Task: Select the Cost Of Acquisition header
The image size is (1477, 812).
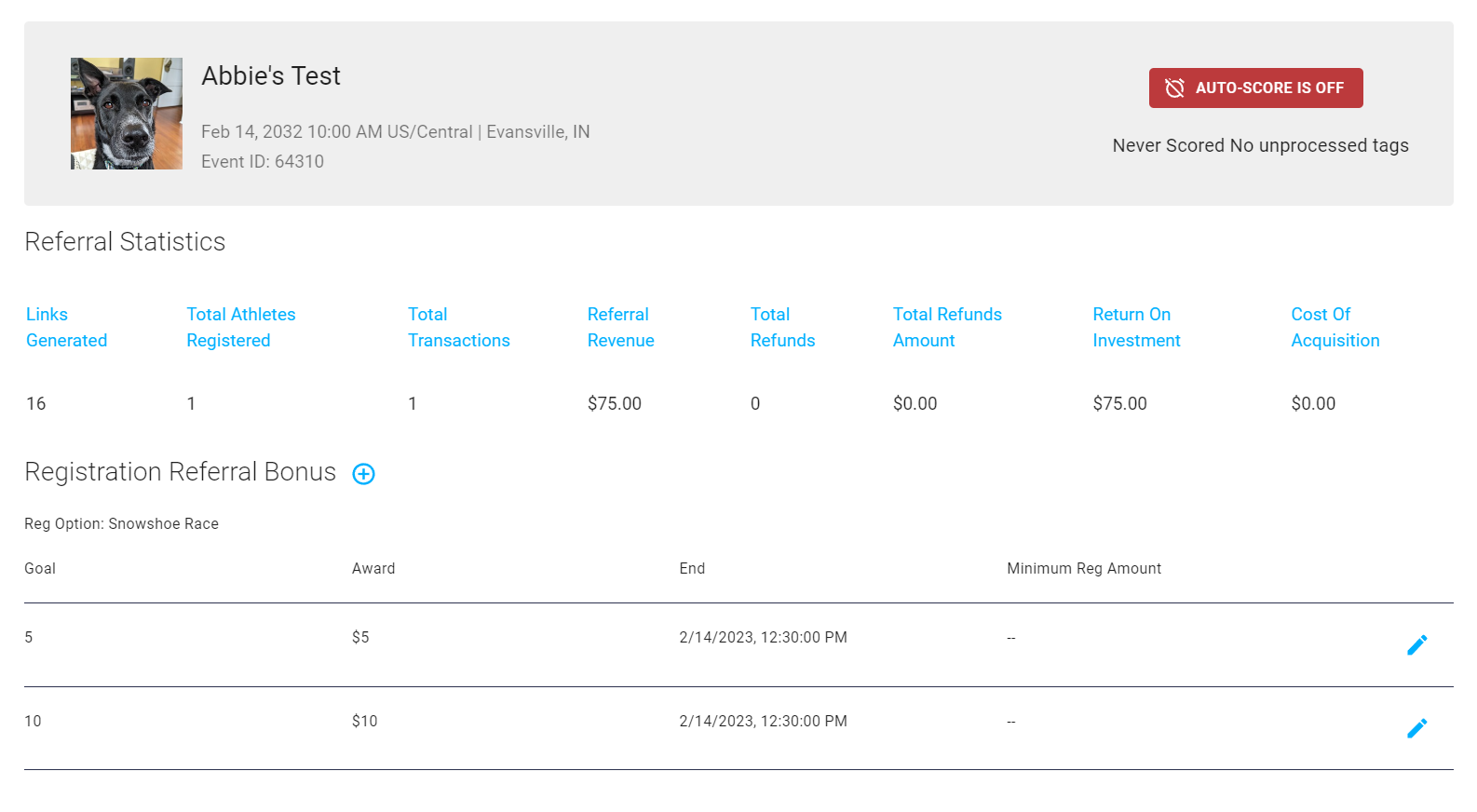Action: pyautogui.click(x=1335, y=327)
